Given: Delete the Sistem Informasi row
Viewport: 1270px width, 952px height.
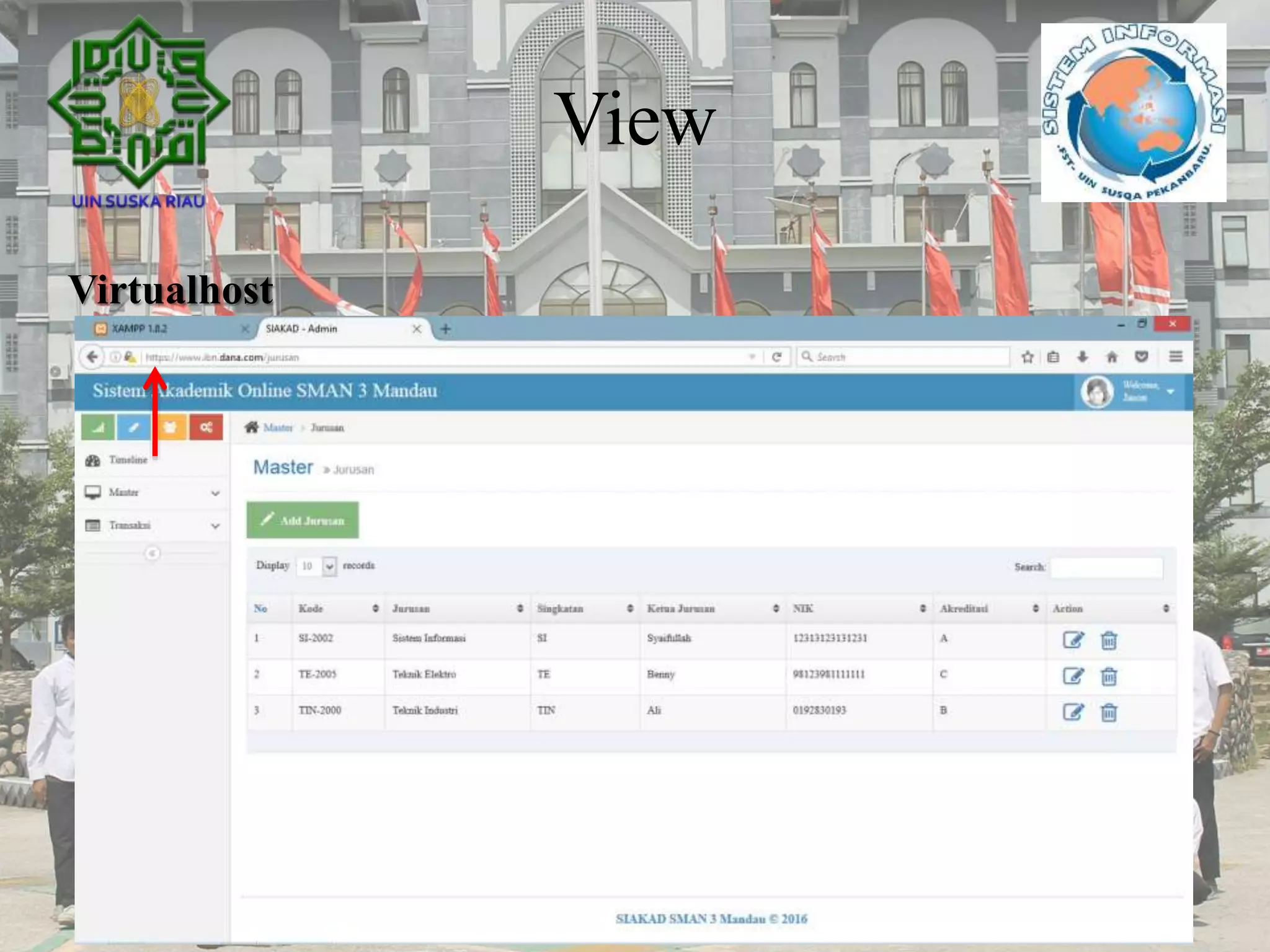Looking at the screenshot, I should point(1109,640).
